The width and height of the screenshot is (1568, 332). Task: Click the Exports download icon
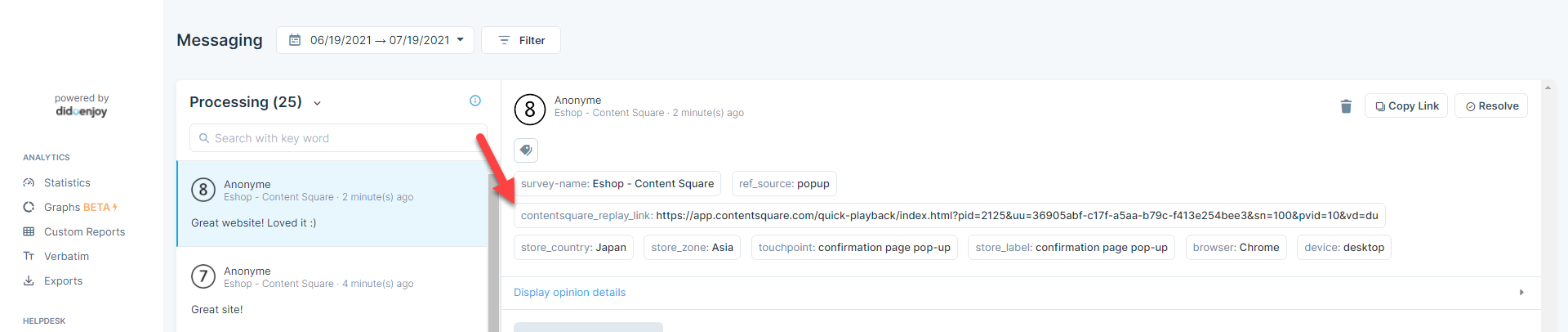[29, 280]
